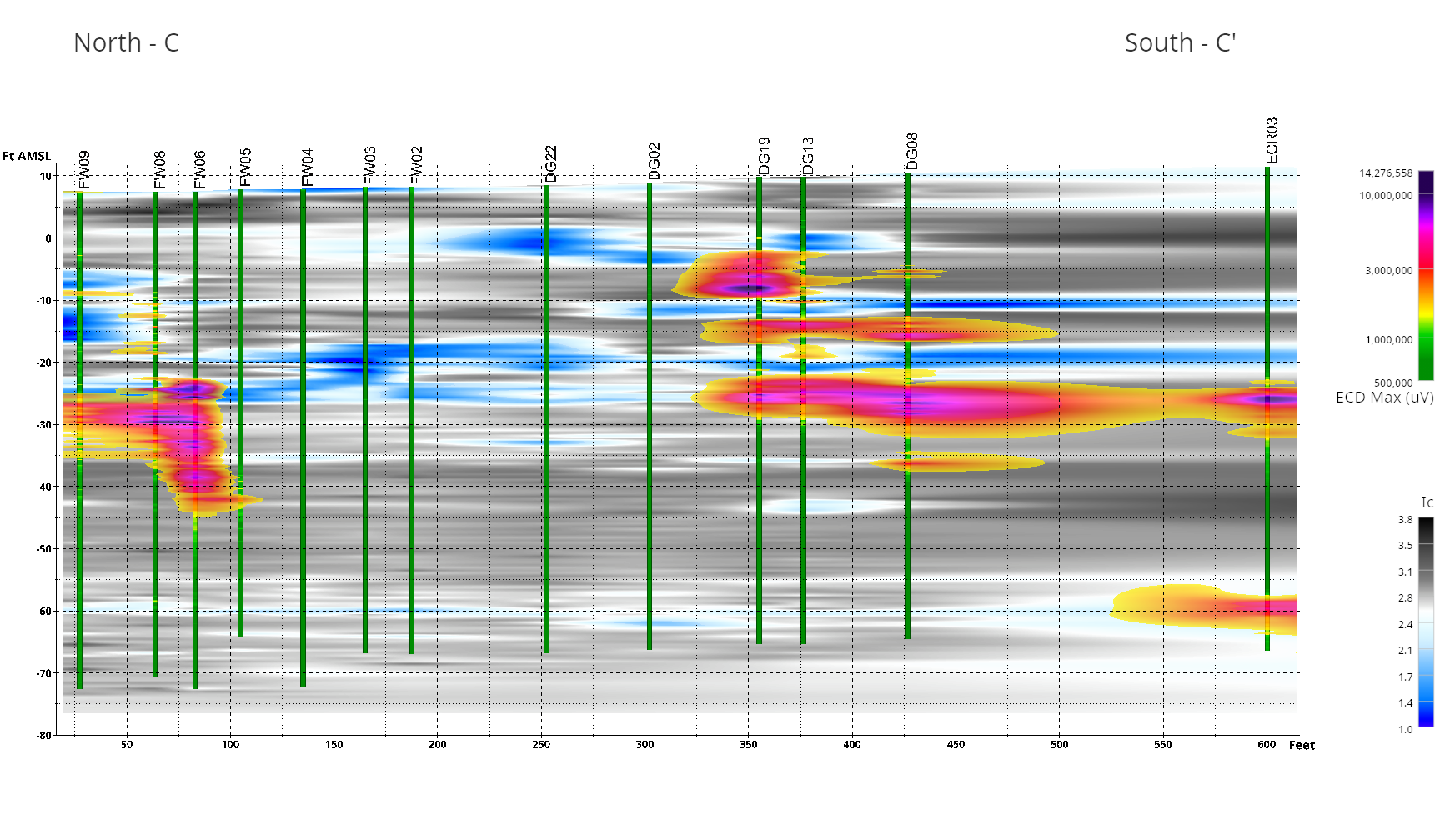Click the 500,000 legend value

[1393, 383]
